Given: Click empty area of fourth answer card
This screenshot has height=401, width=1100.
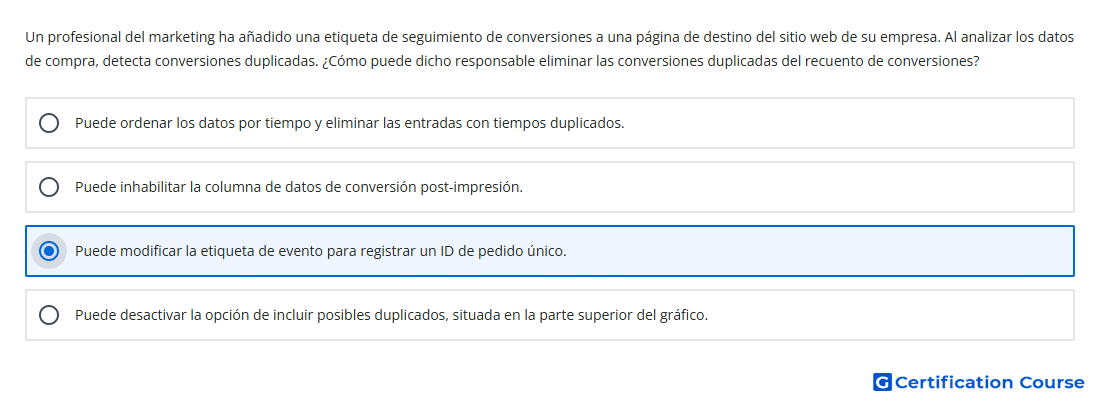Looking at the screenshot, I should (x=891, y=315).
